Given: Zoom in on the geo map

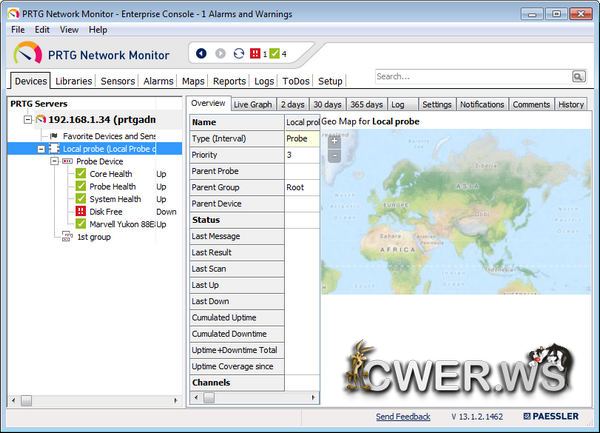Looking at the screenshot, I should coord(334,141).
